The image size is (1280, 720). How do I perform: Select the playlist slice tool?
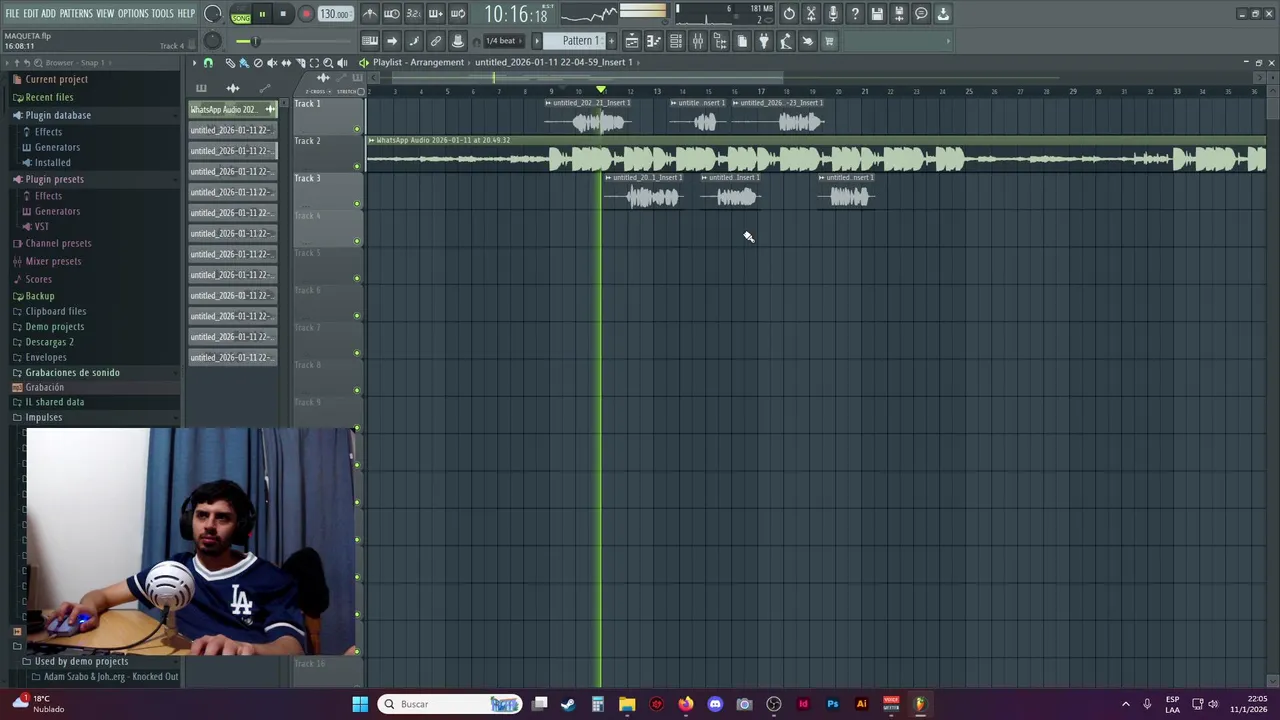point(300,63)
